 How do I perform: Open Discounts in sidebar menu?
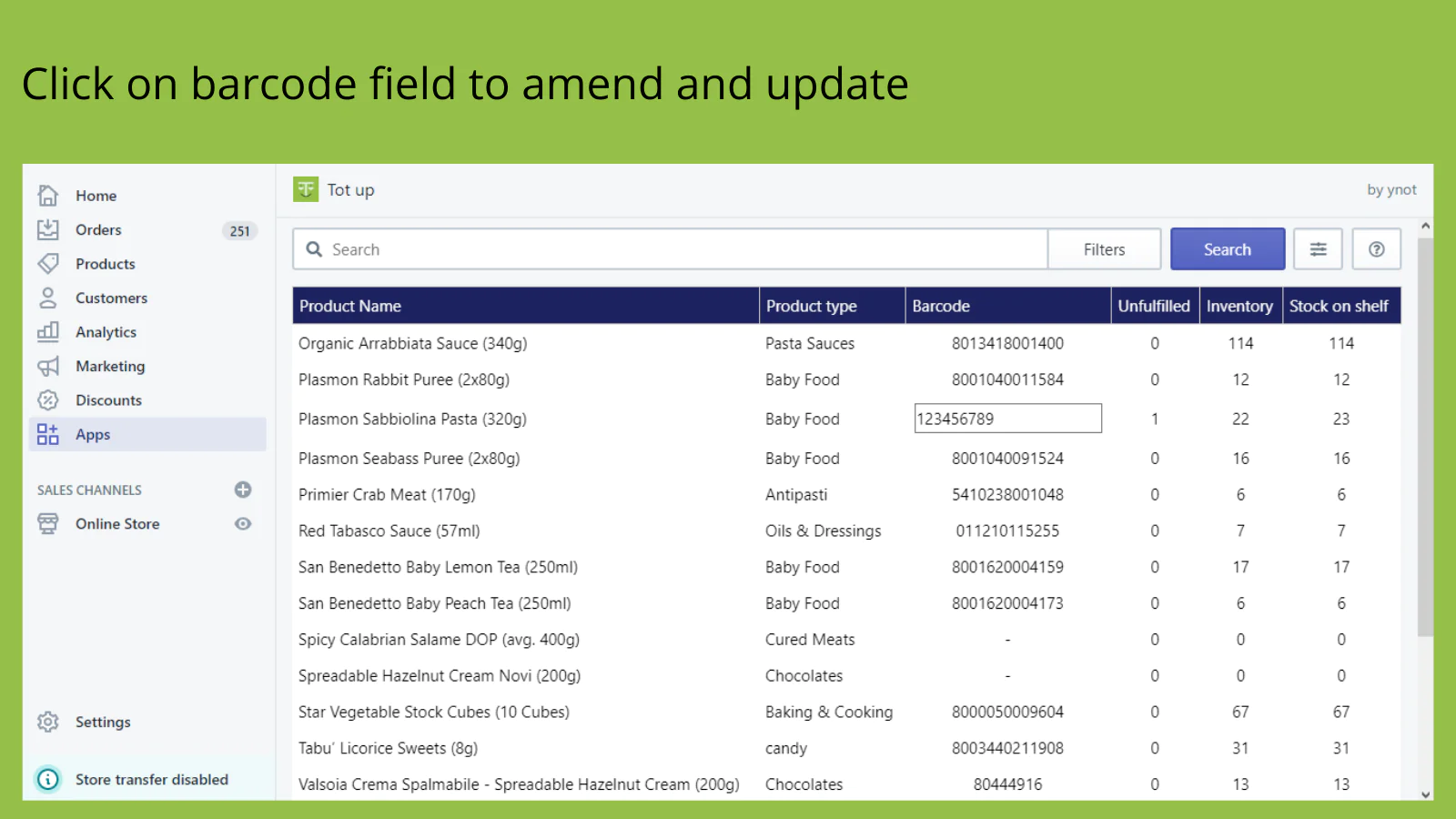[x=108, y=400]
